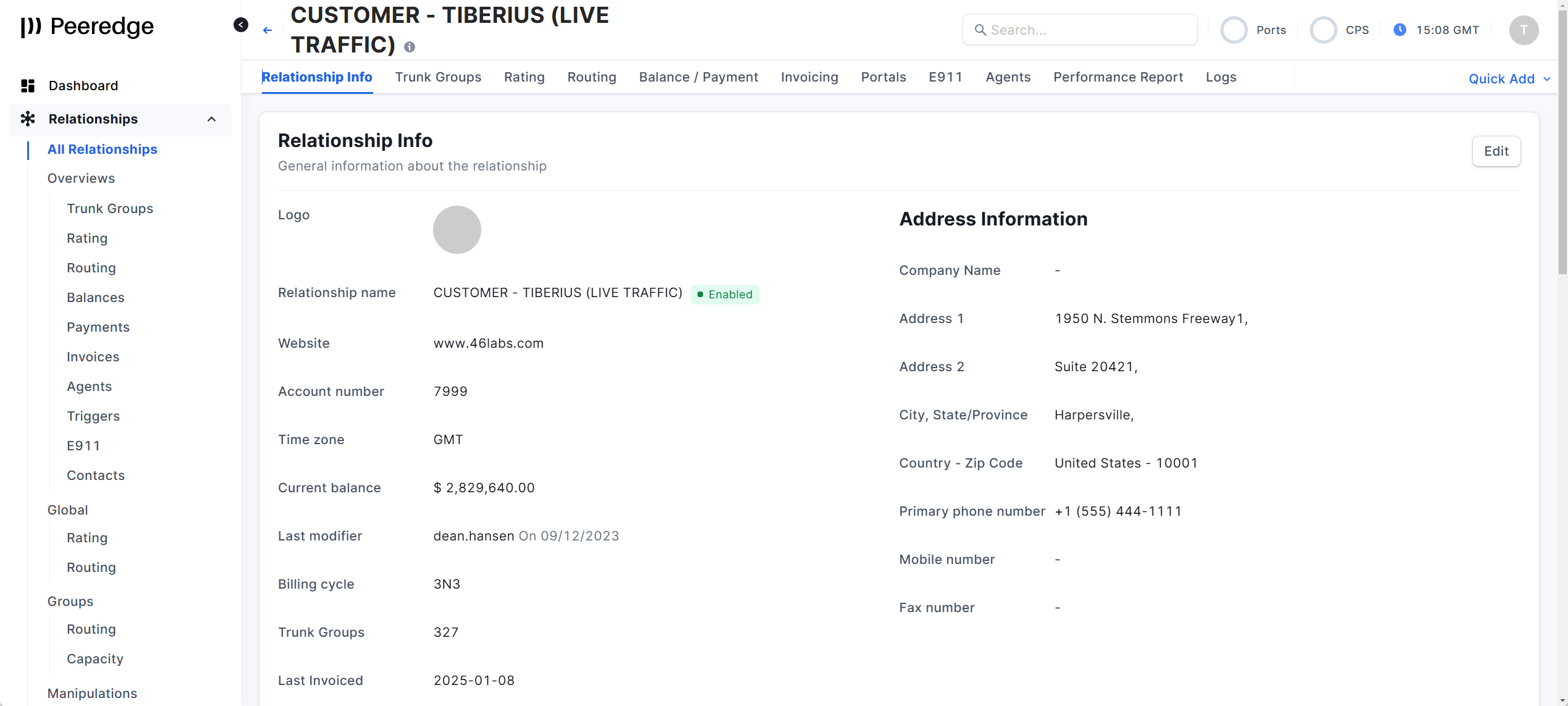Click the Peeredge logo icon
The height and width of the screenshot is (706, 1568).
[x=31, y=27]
